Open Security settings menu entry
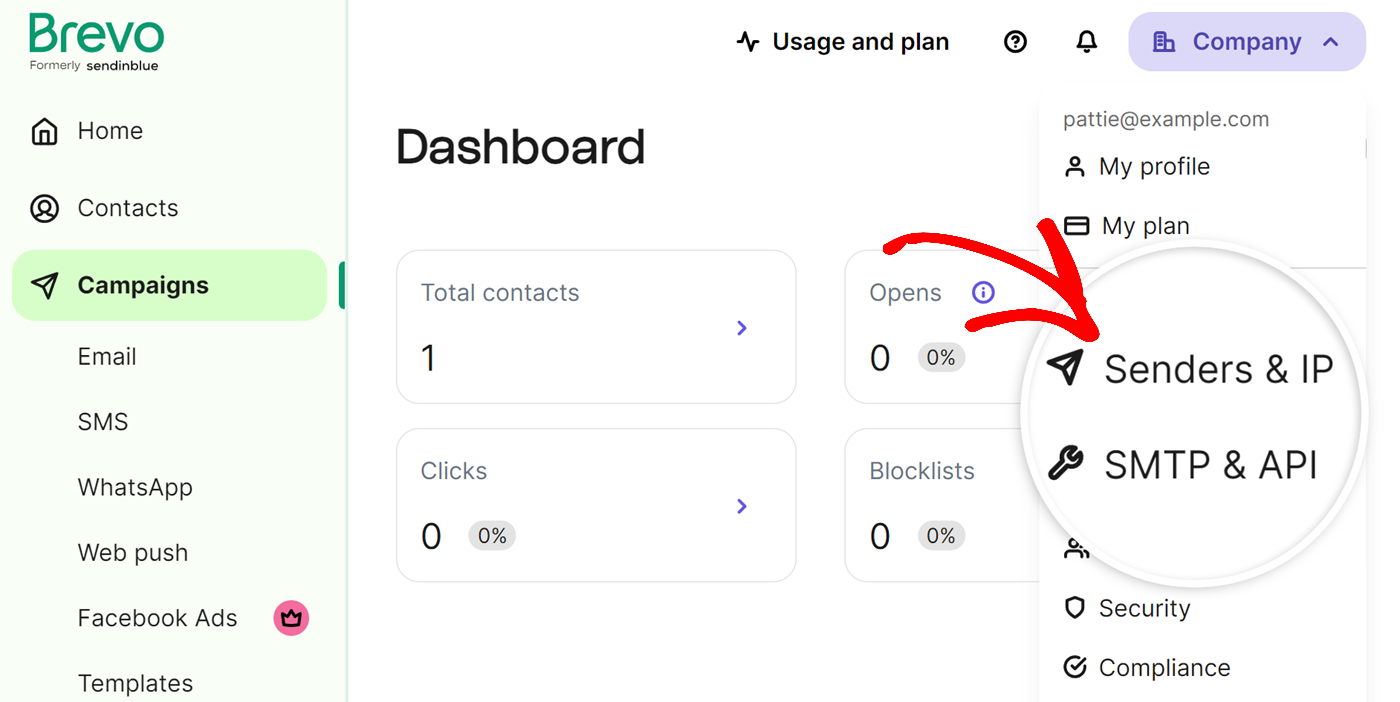The image size is (1400, 702). click(x=1143, y=608)
